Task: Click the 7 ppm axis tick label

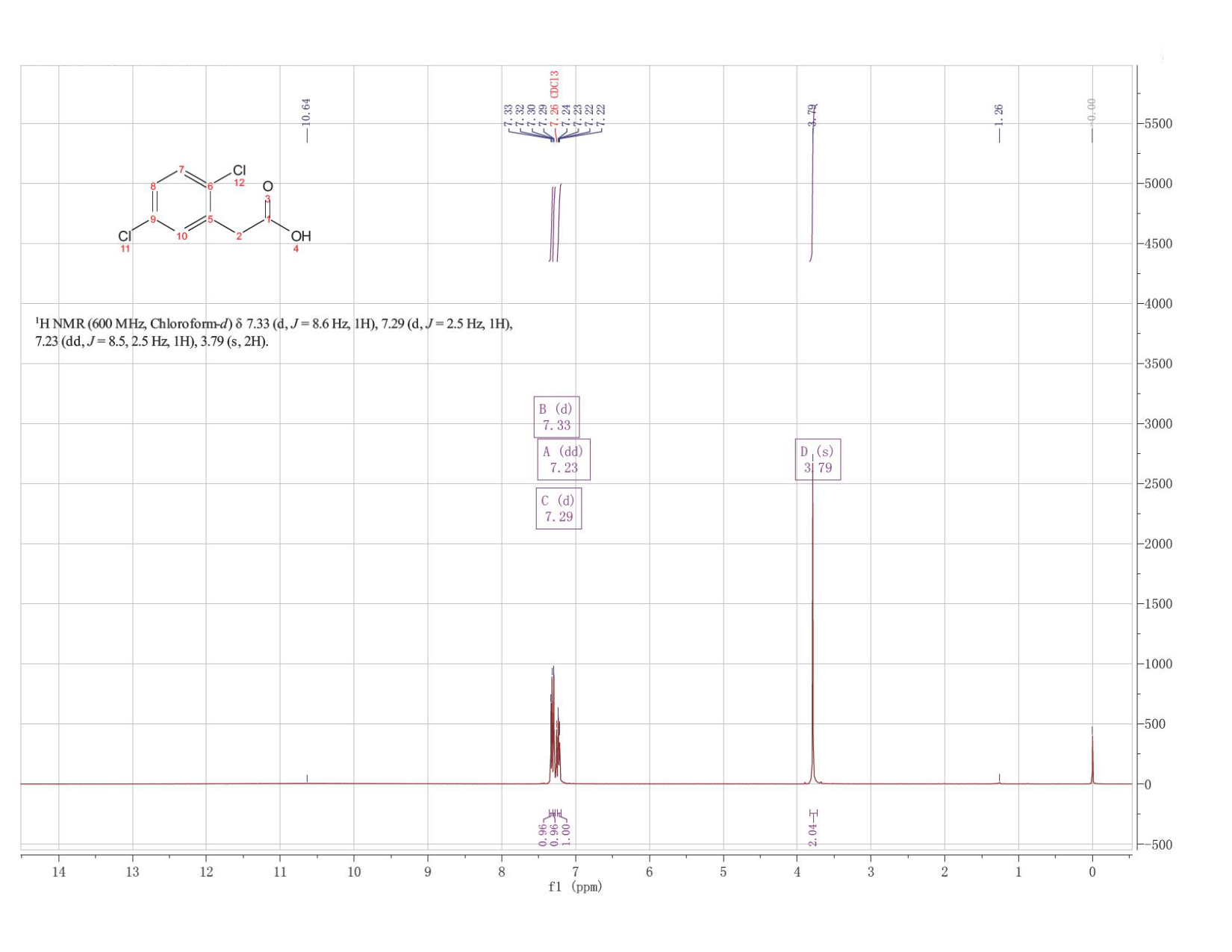Action: point(575,871)
